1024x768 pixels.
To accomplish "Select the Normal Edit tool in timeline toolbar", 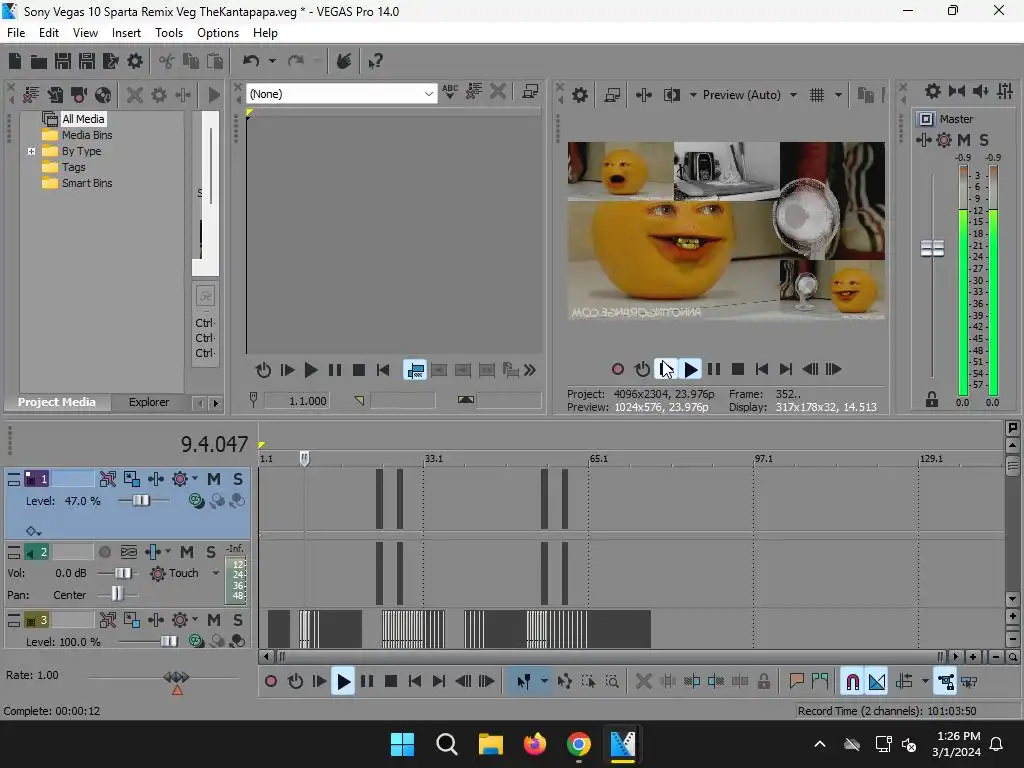I will coord(524,682).
